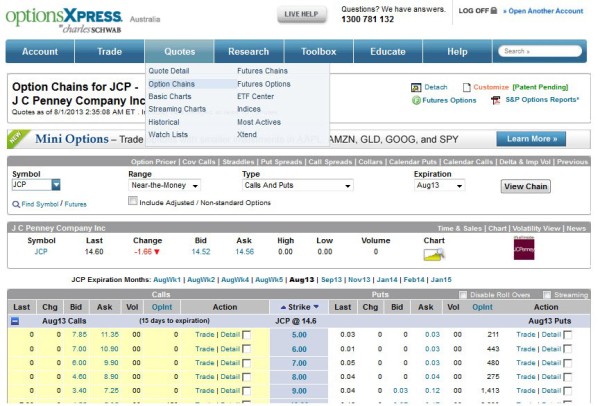Click the Futures link beside Find Symbol

coord(75,204)
